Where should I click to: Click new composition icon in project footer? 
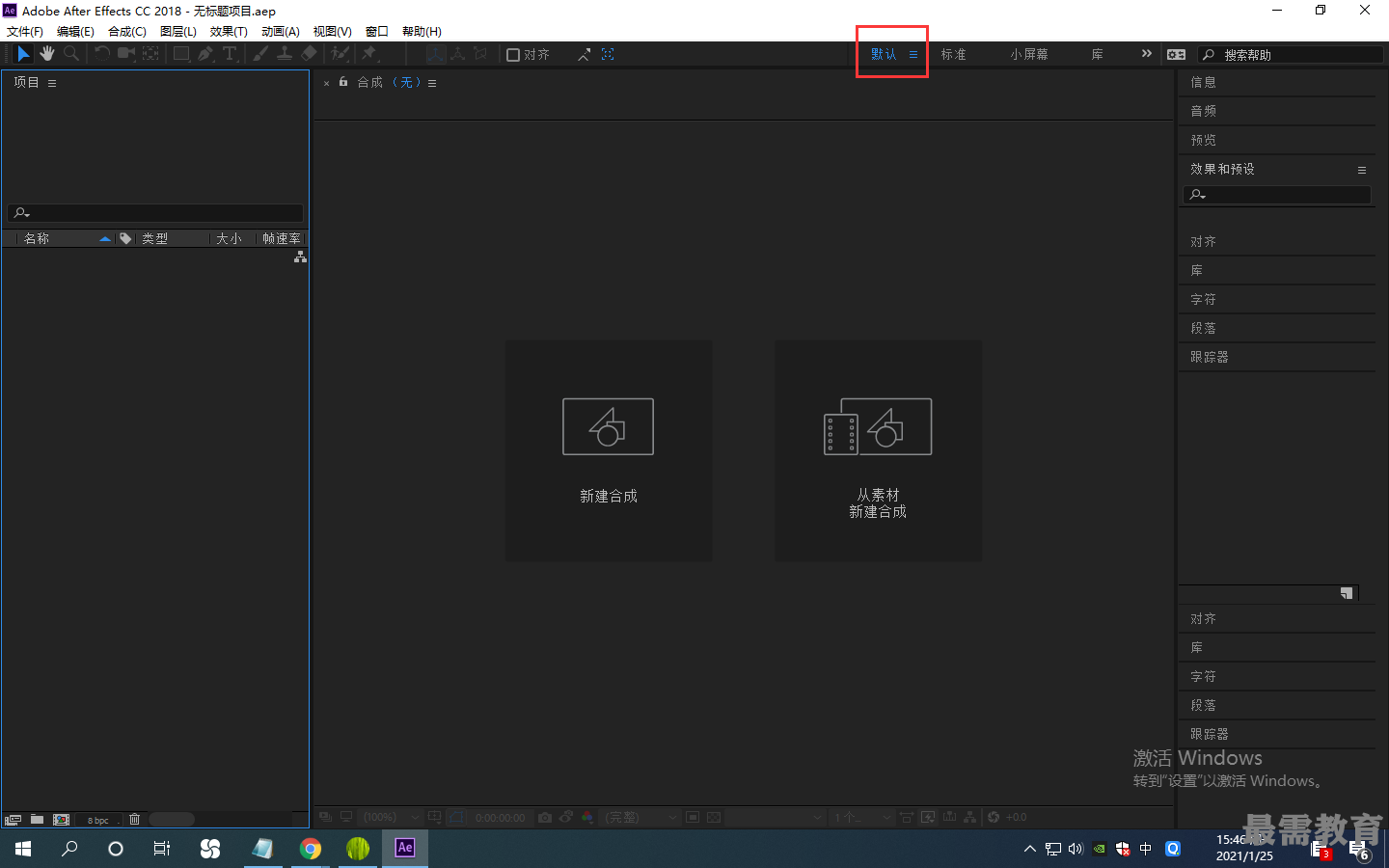click(61, 820)
